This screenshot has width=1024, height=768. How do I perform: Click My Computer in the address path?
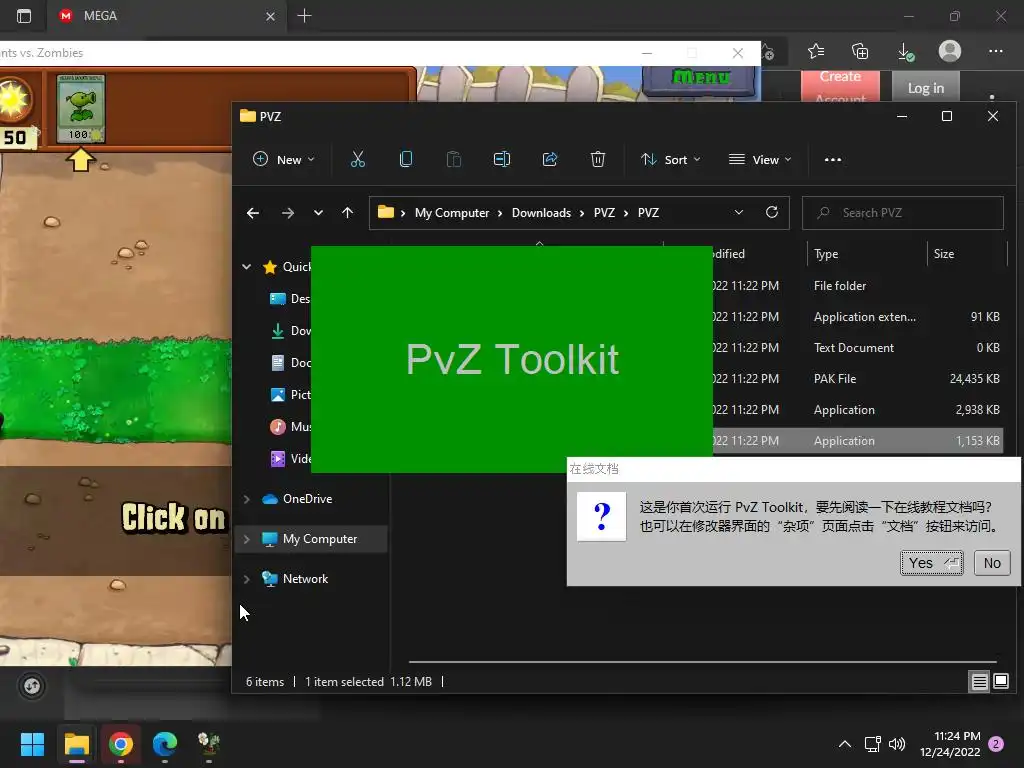click(x=452, y=213)
